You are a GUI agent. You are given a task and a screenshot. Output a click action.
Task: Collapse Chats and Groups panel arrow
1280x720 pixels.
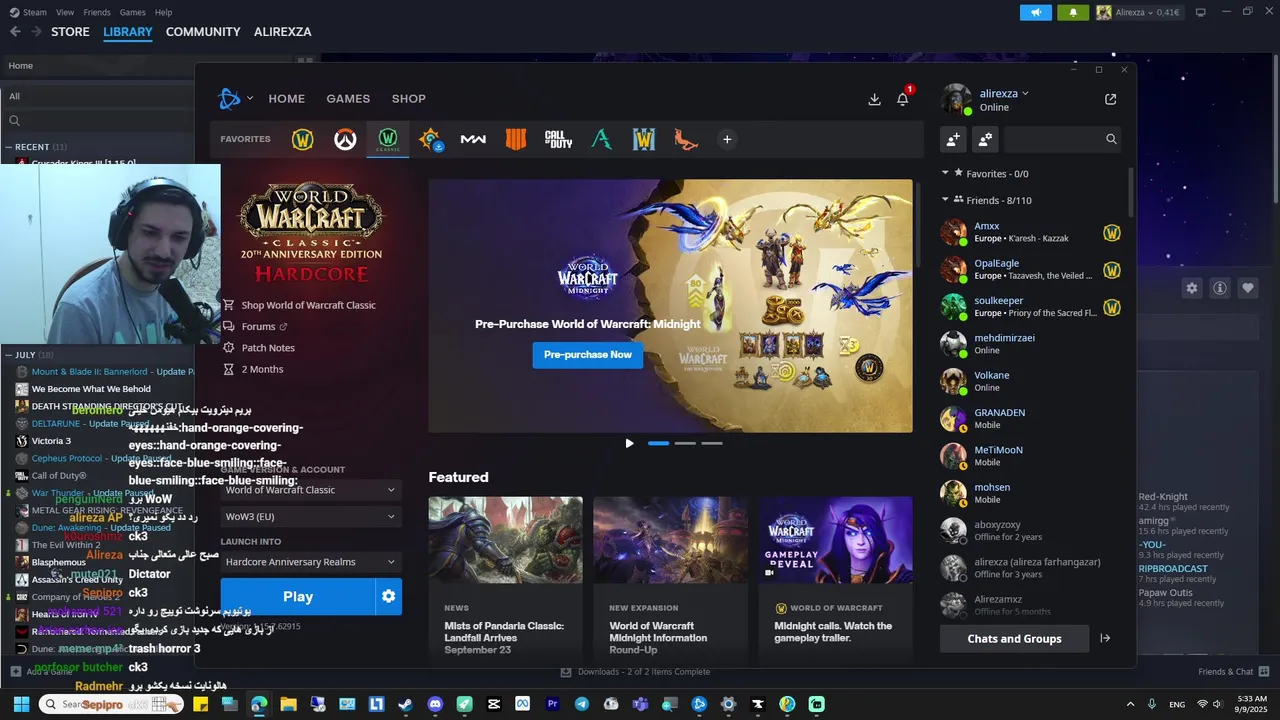(x=1105, y=638)
